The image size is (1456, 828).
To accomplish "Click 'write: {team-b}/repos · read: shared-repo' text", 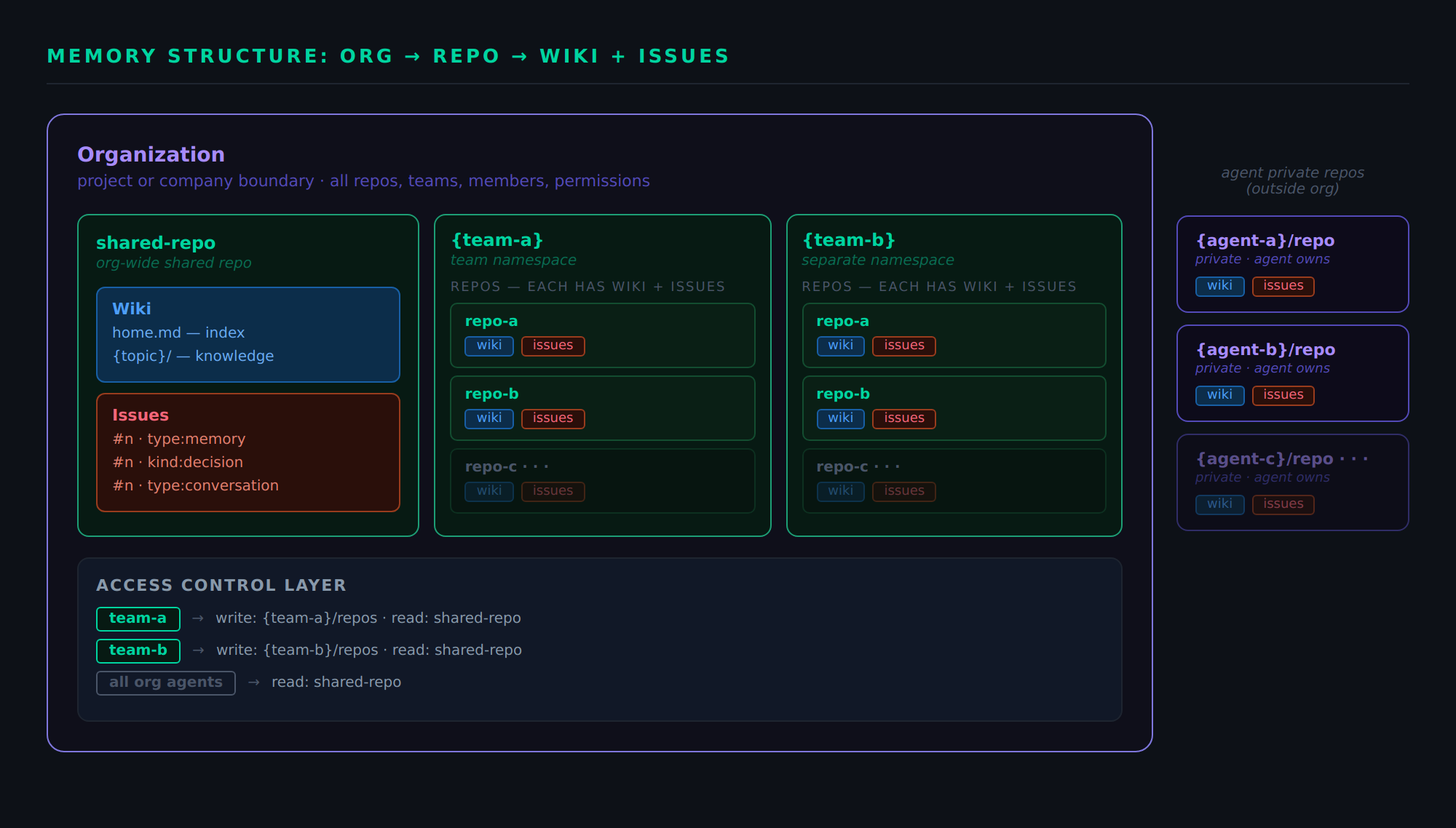I will pos(369,650).
